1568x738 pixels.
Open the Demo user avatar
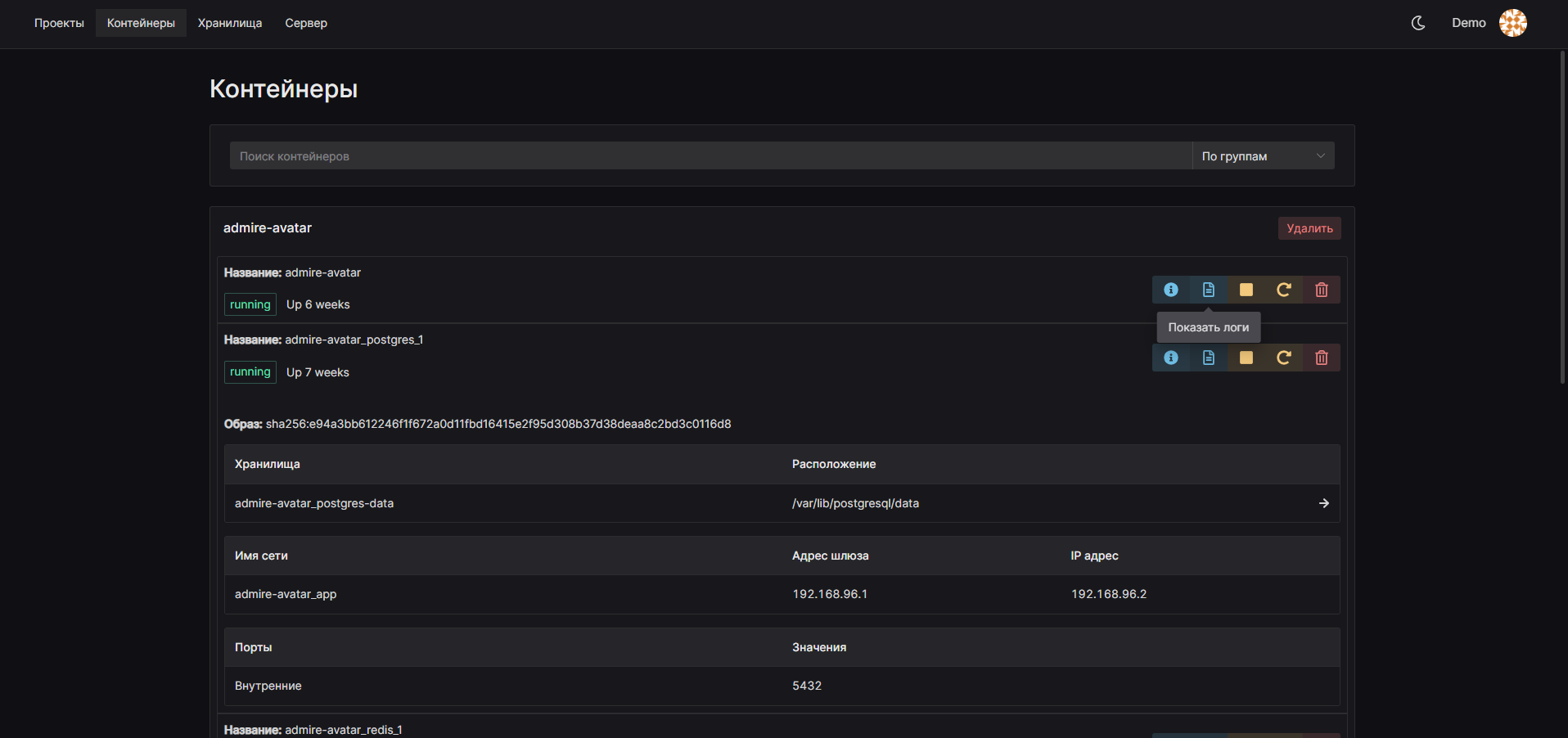tap(1513, 23)
